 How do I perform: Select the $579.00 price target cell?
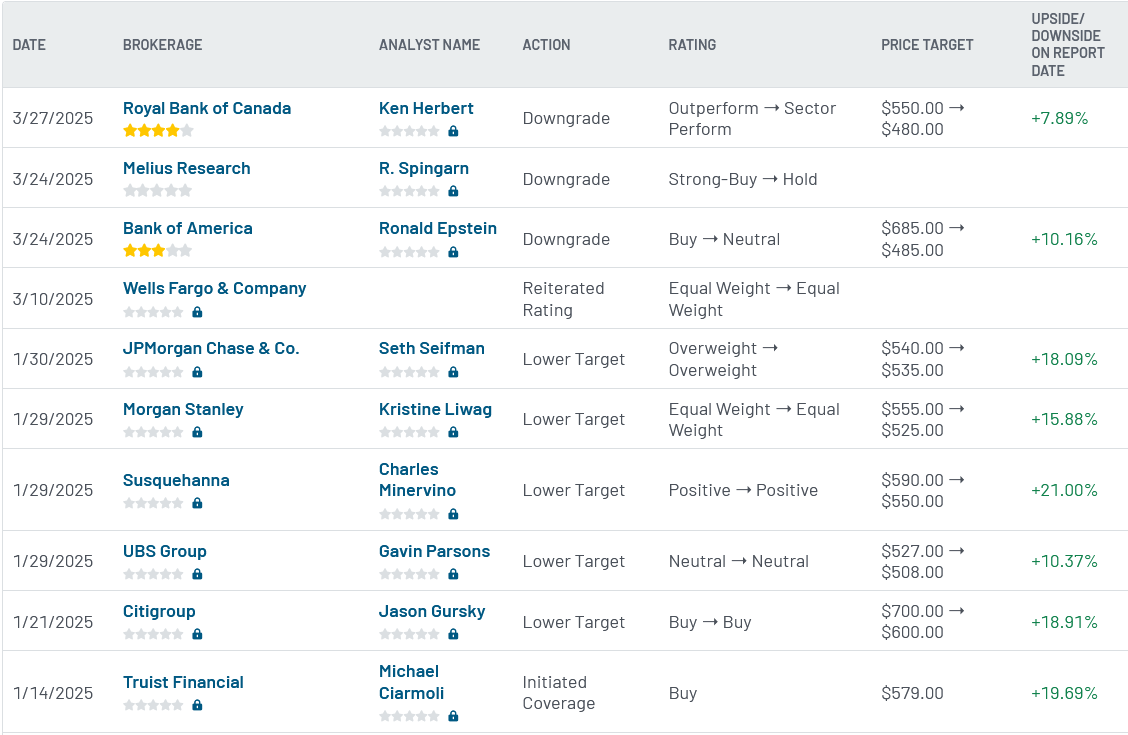point(912,693)
